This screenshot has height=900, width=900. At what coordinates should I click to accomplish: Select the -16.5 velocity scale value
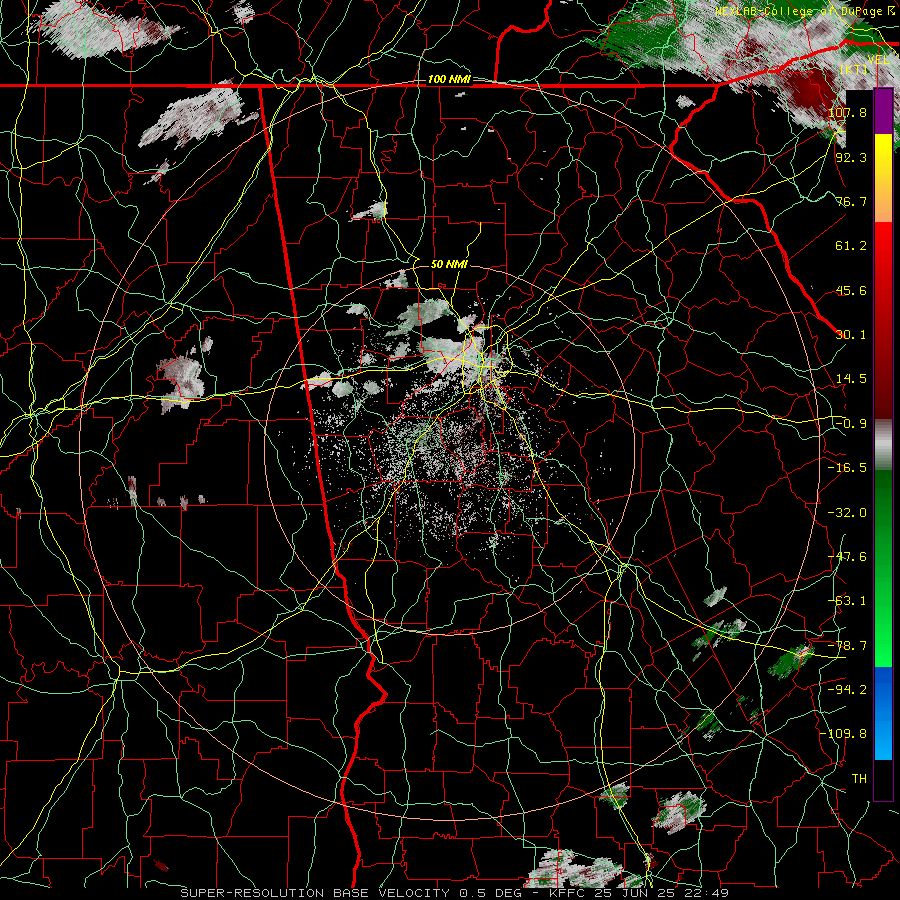847,468
